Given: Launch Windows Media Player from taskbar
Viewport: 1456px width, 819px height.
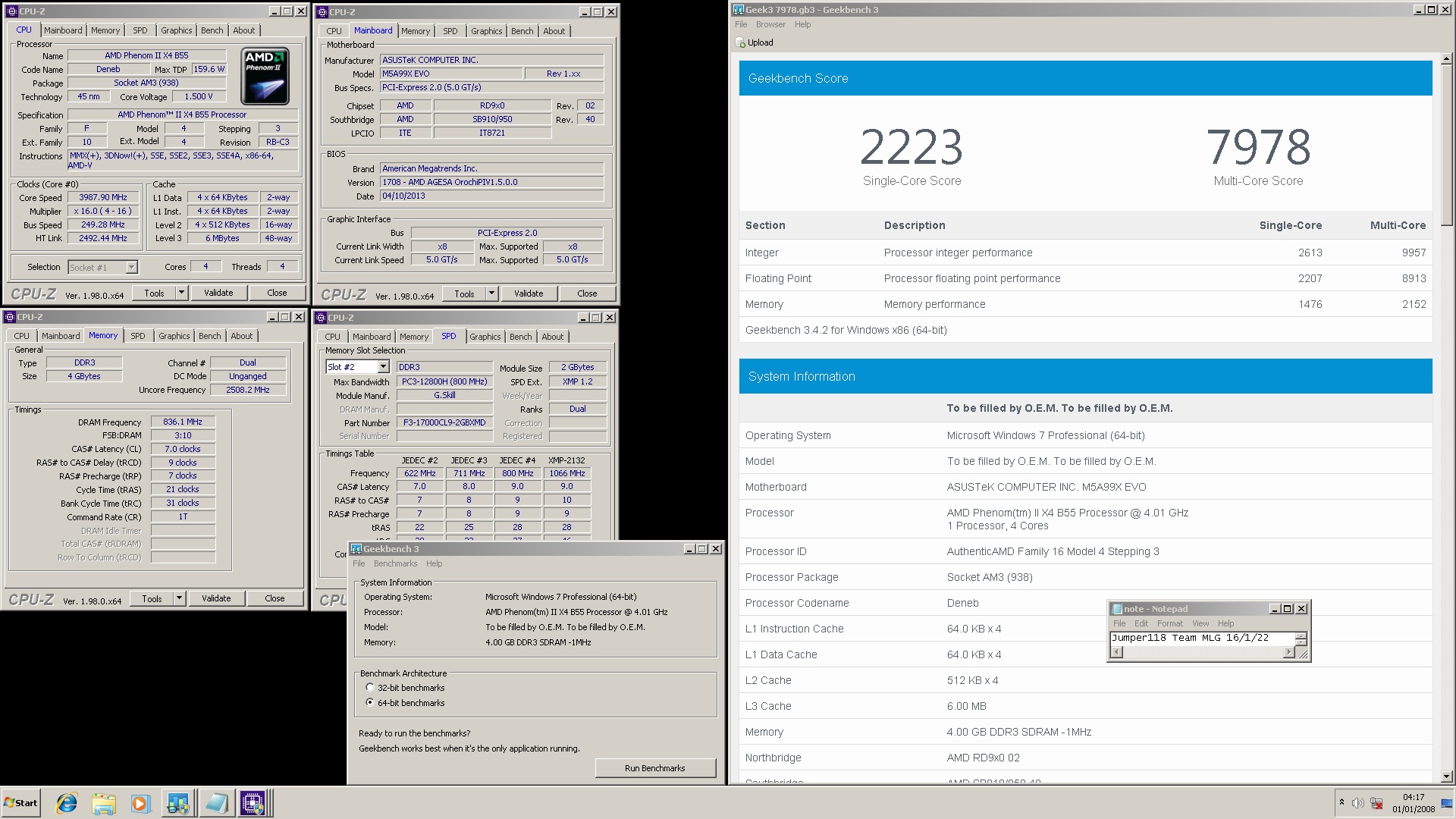Looking at the screenshot, I should click(x=140, y=803).
